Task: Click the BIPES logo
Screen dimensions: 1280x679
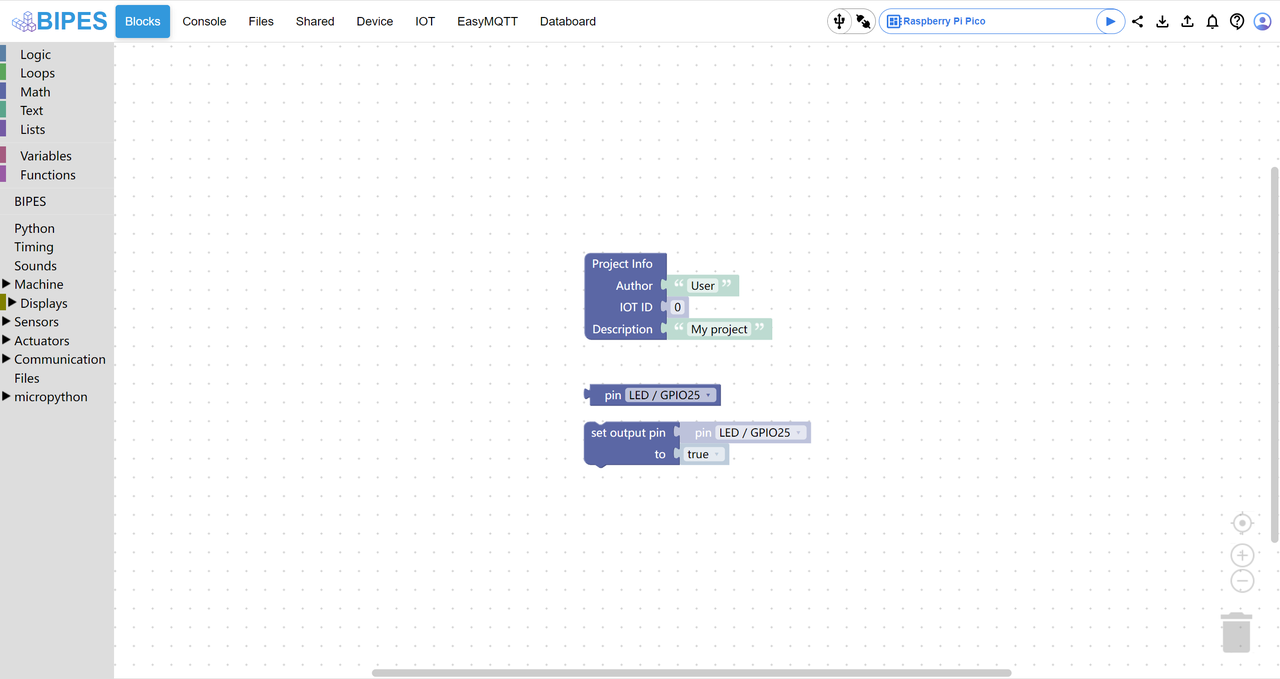Action: click(x=58, y=21)
